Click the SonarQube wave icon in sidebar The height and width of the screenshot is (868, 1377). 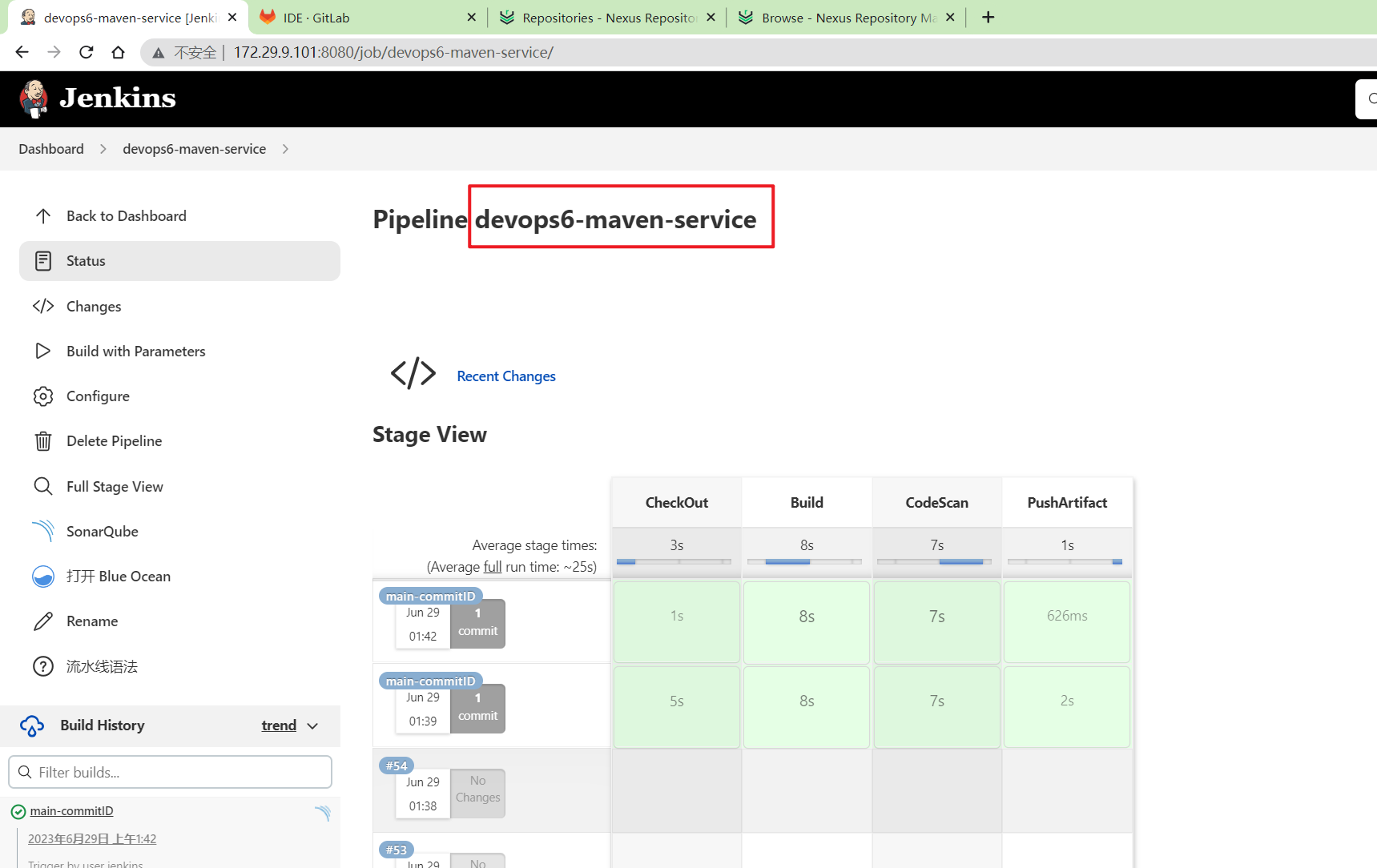[x=43, y=531]
